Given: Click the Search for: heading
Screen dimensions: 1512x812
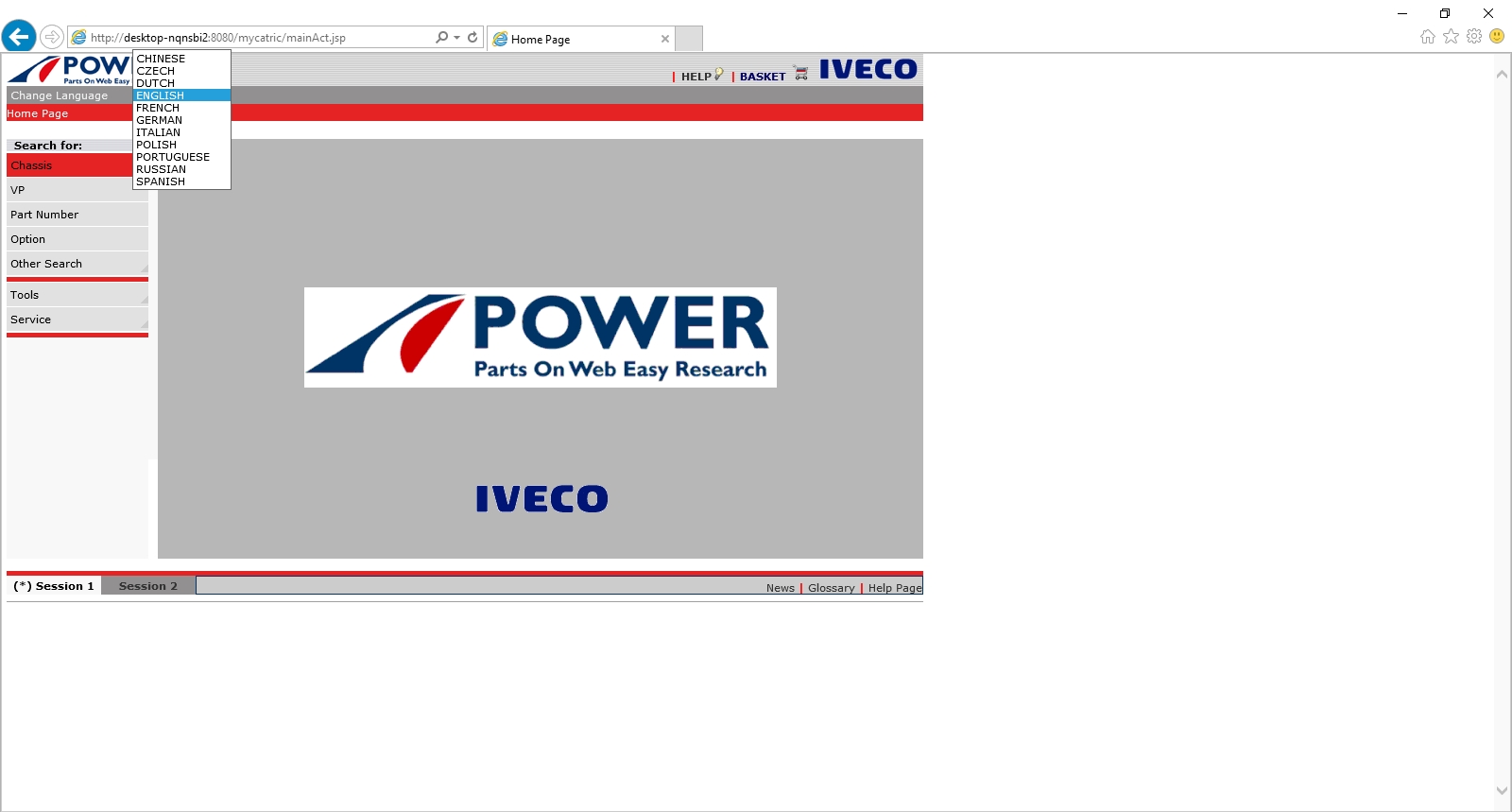Looking at the screenshot, I should click(48, 146).
